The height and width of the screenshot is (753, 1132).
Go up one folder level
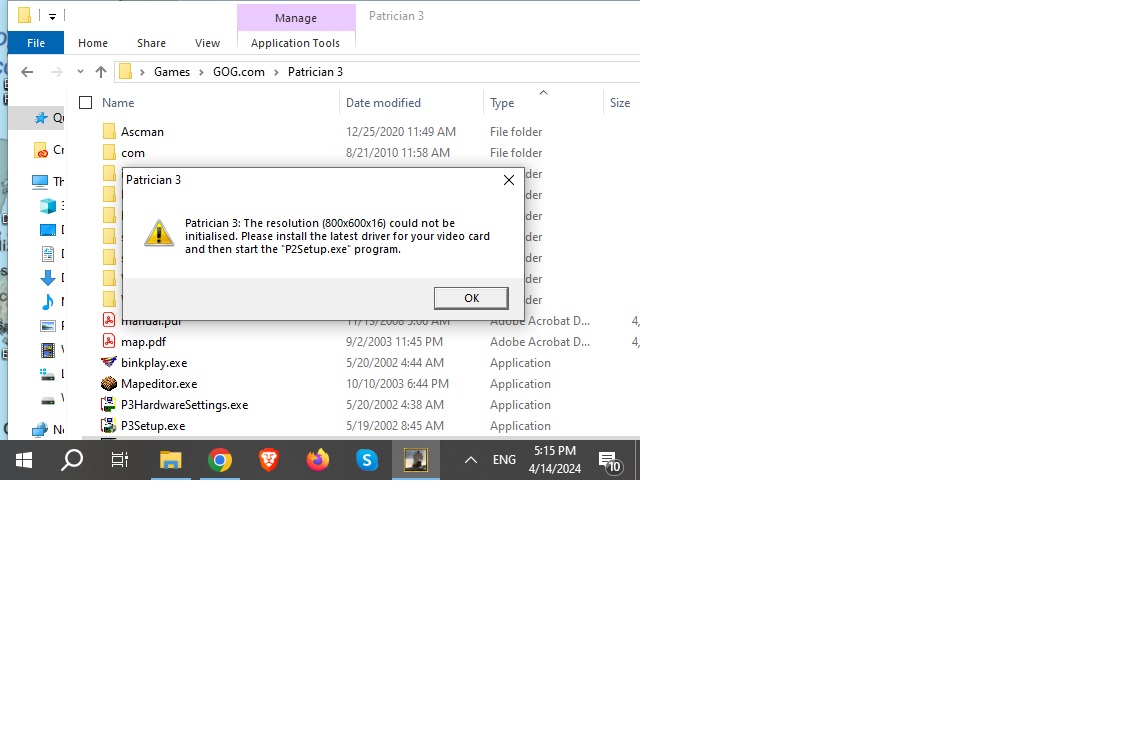pos(101,72)
